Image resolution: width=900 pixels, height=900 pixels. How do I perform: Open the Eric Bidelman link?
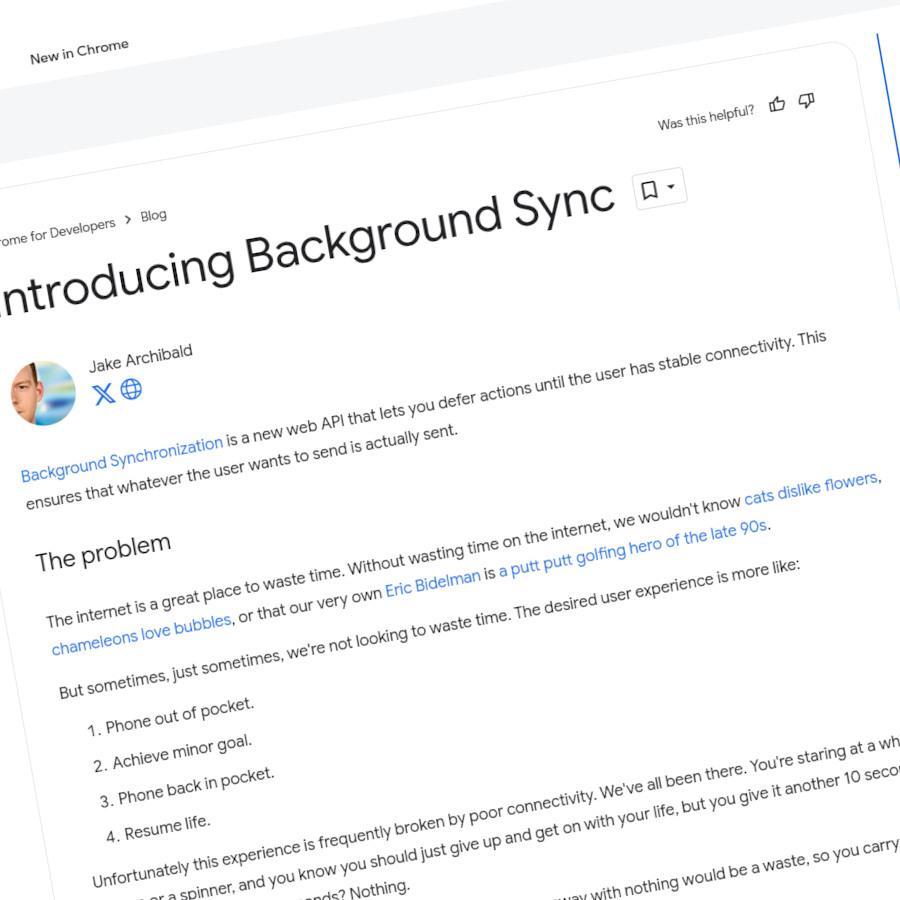click(433, 583)
